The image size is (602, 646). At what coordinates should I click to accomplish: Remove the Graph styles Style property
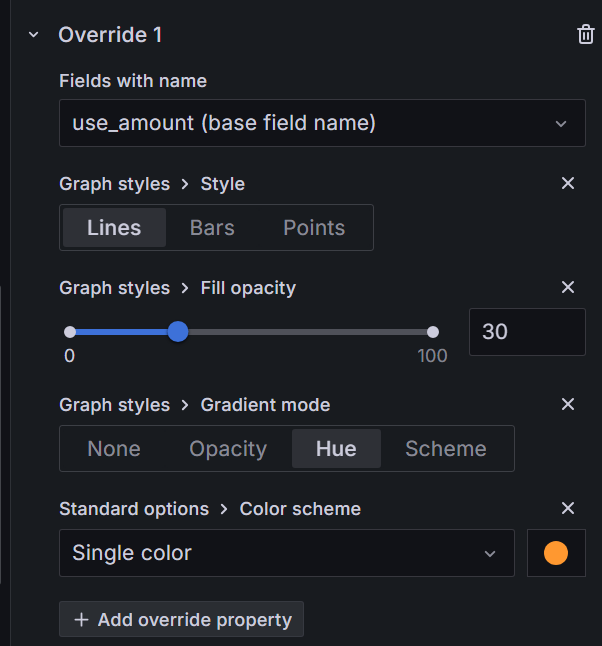point(568,184)
